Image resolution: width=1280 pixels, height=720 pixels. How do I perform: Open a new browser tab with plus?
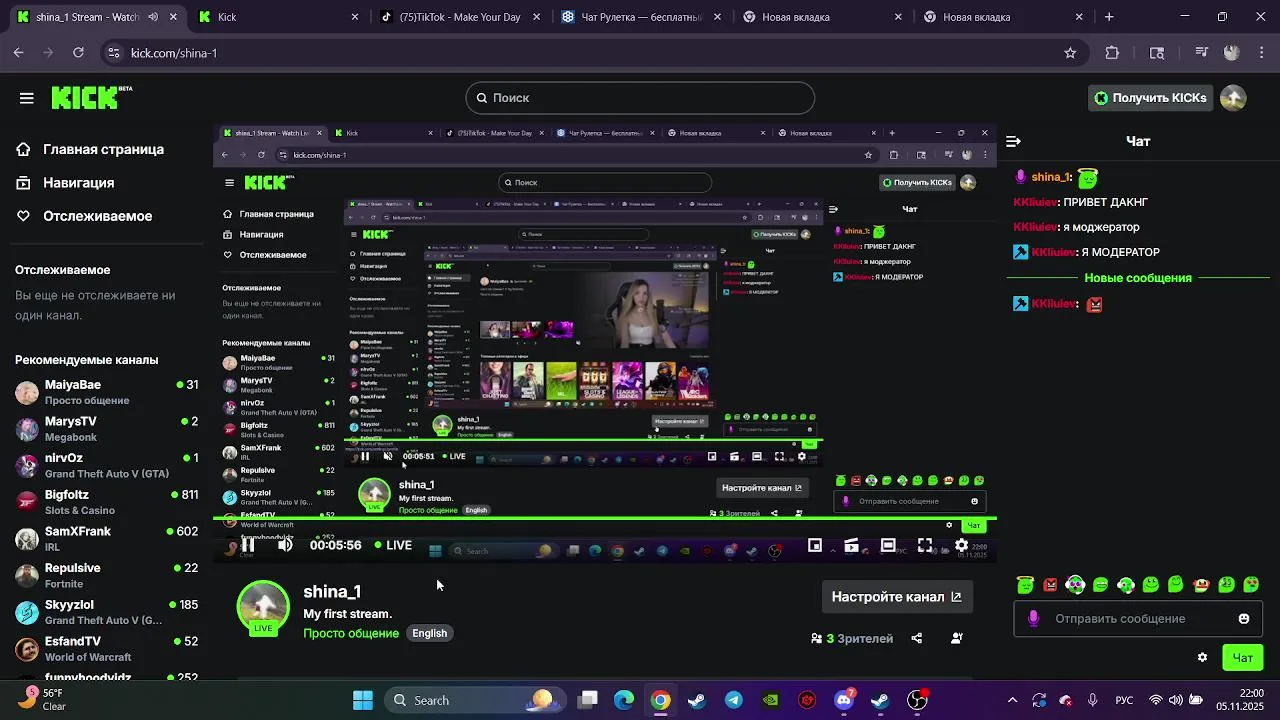click(x=1109, y=17)
